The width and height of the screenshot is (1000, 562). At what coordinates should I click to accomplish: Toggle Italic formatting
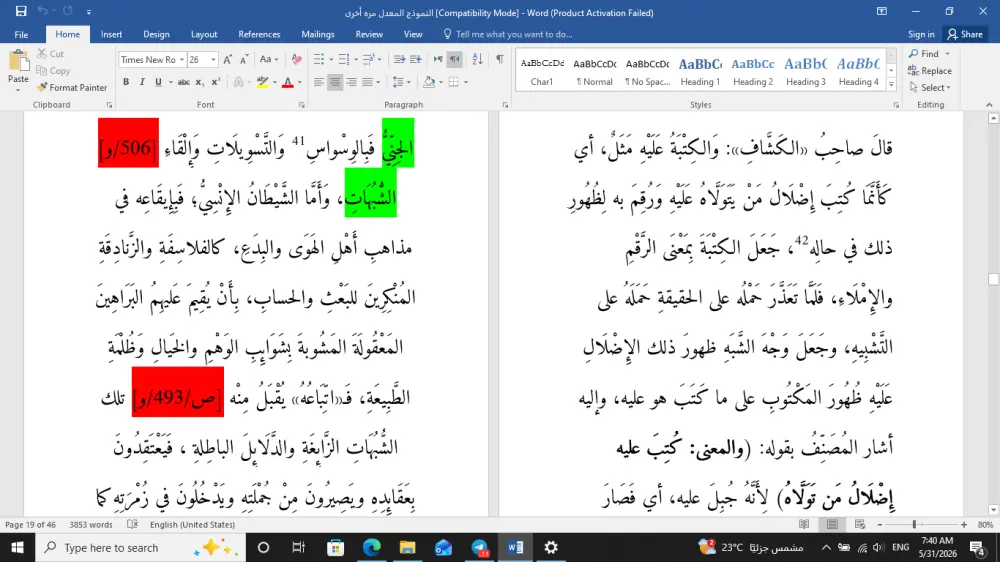click(142, 82)
